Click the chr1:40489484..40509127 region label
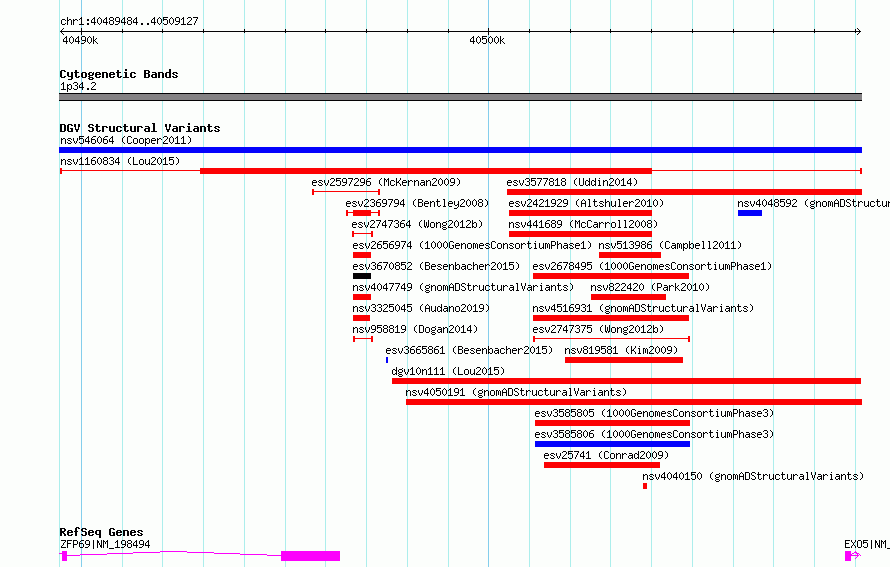This screenshot has width=890, height=567. [129, 21]
